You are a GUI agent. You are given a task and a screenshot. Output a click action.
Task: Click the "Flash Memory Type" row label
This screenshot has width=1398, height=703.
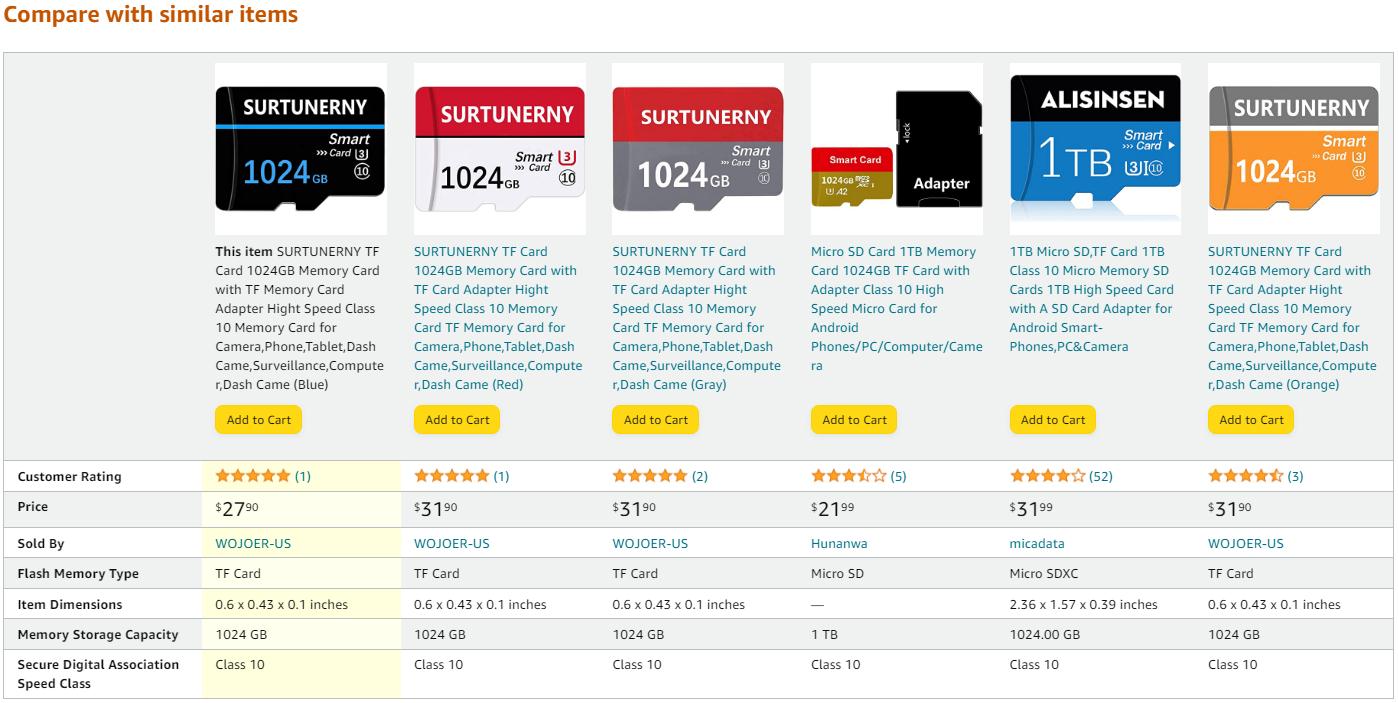pos(78,574)
